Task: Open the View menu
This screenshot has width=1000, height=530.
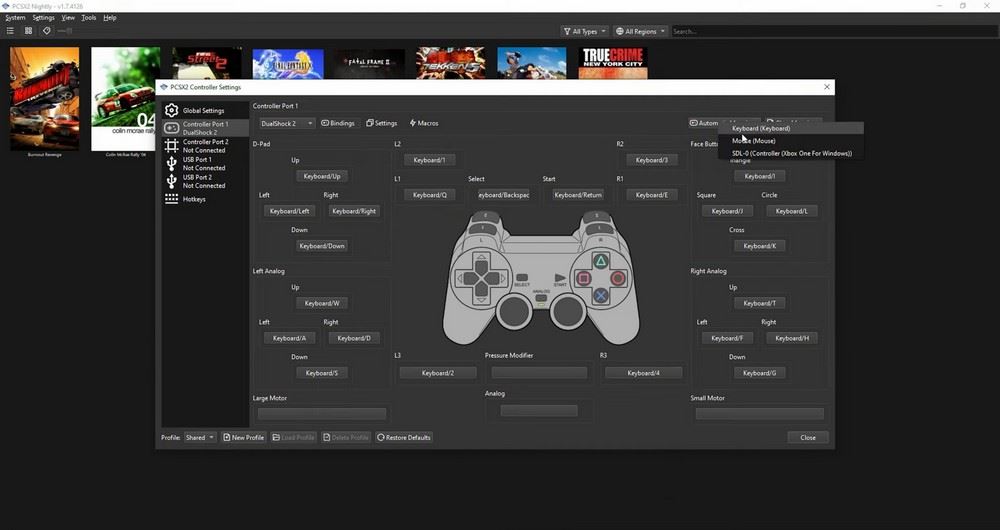Action: coord(68,18)
